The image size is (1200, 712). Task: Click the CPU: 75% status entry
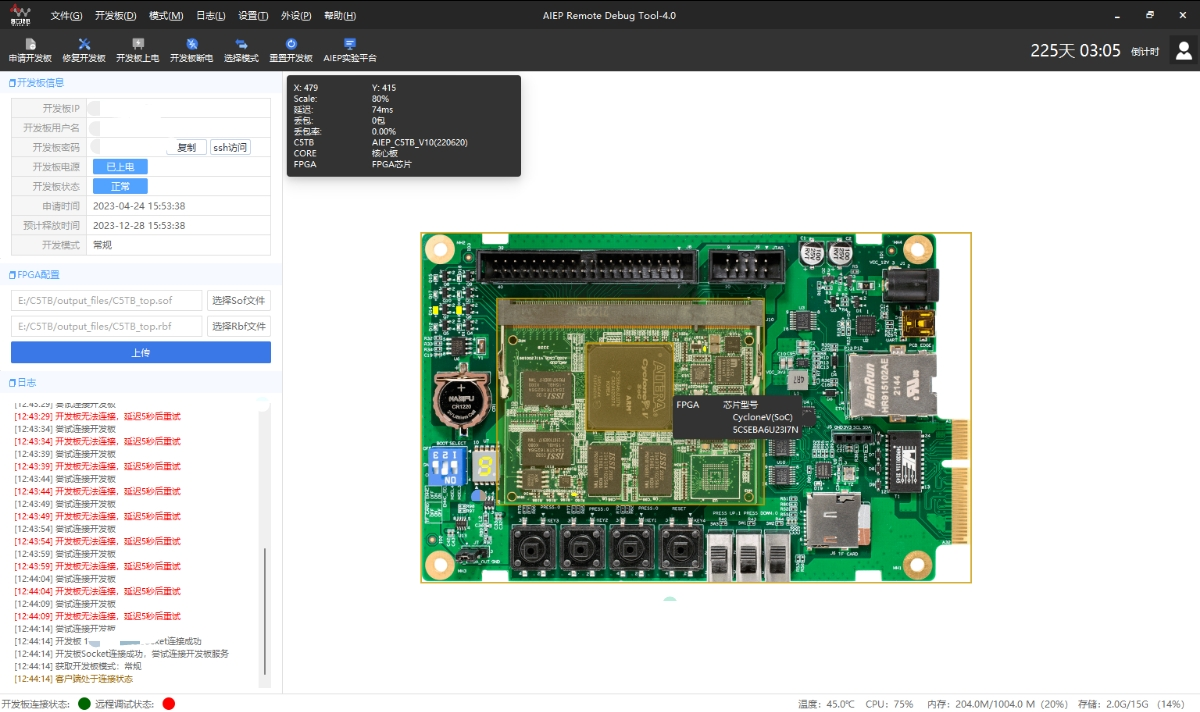pyautogui.click(x=889, y=704)
